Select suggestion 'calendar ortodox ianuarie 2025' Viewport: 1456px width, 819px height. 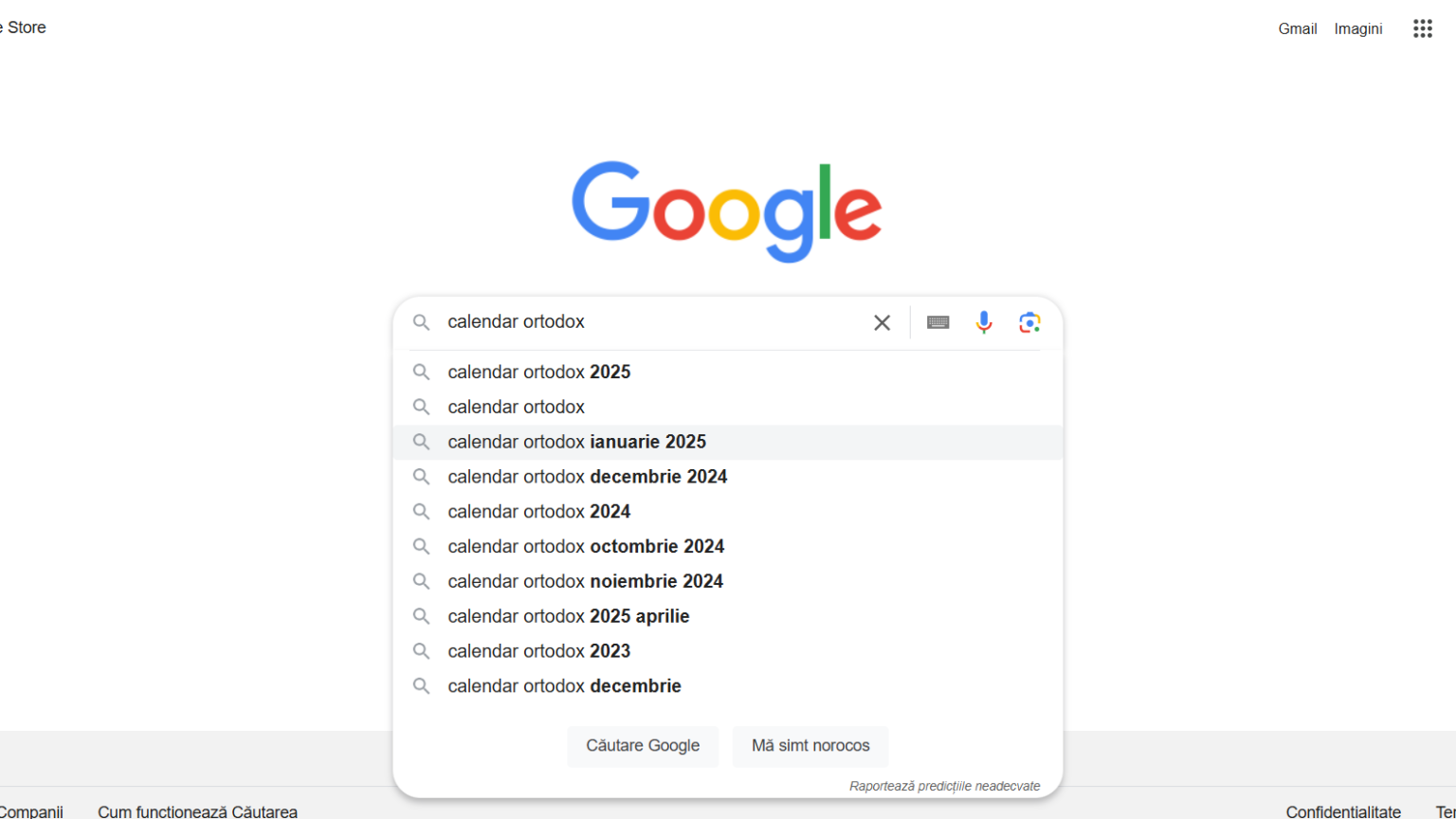(x=728, y=442)
